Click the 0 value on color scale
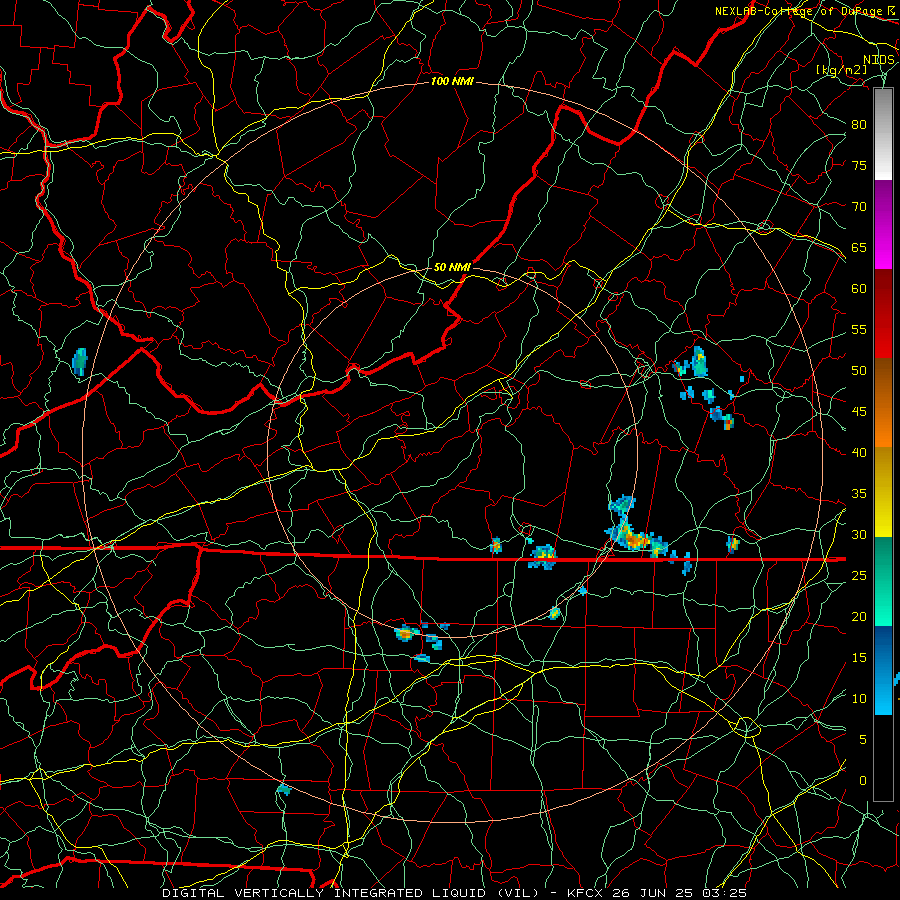Screen dimensions: 900x900 click(863, 781)
